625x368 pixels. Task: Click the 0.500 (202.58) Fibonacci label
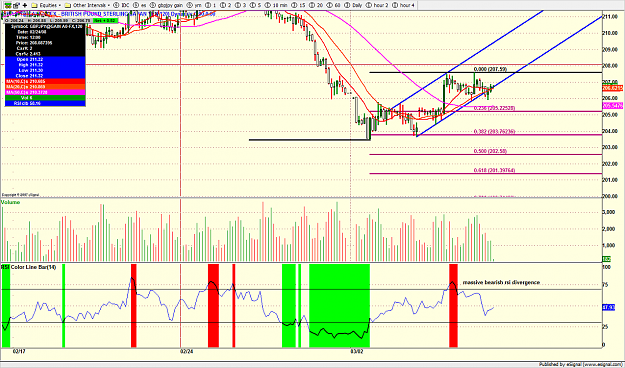(490, 151)
